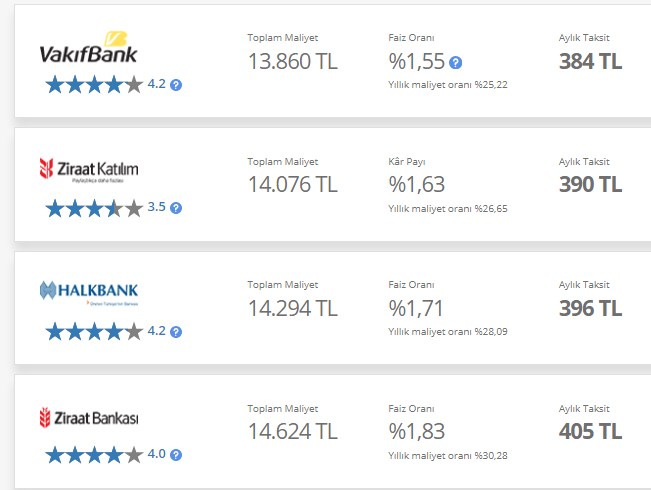Select Ziraat Katılım total cost 14.076 TL
The height and width of the screenshot is (490, 651).
[293, 184]
